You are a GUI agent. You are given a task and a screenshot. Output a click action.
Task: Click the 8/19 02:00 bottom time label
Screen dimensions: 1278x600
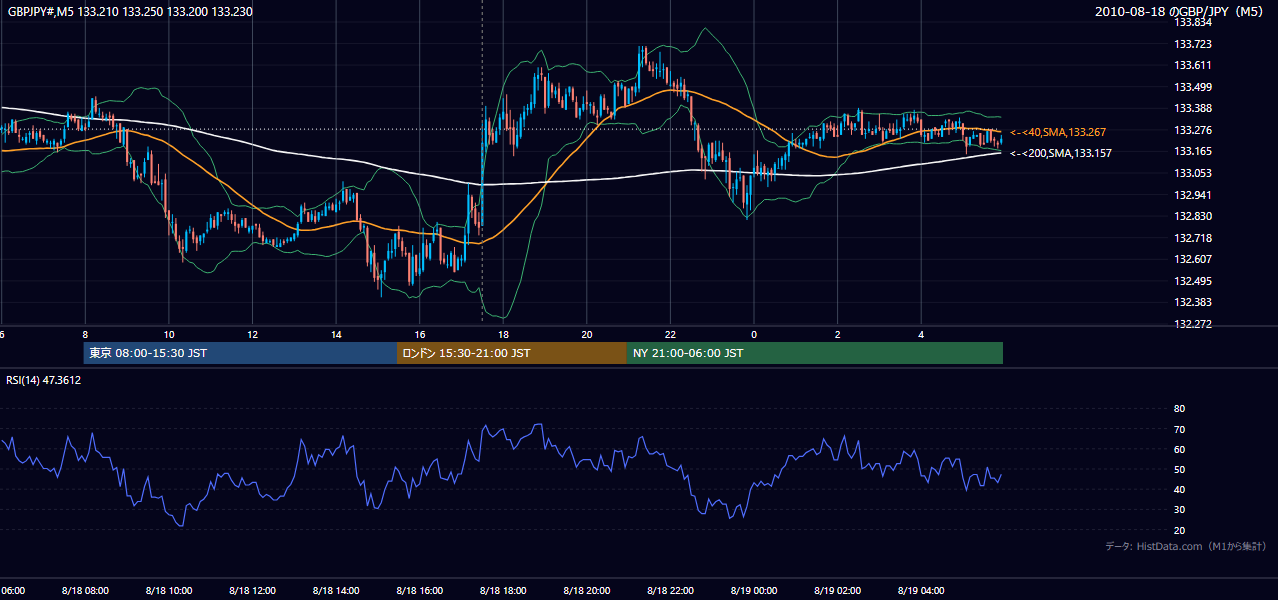[x=837, y=591]
